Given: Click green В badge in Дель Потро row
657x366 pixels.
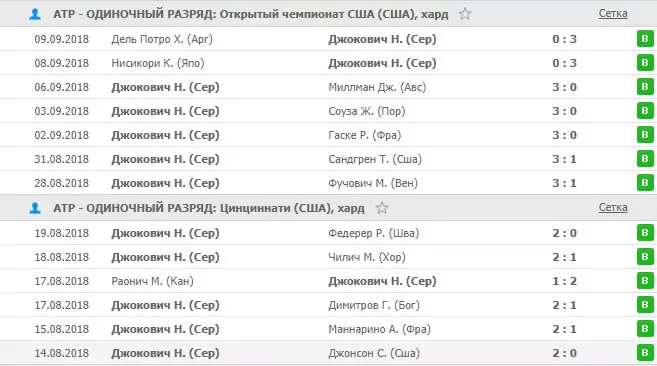Looking at the screenshot, I should [x=645, y=39].
